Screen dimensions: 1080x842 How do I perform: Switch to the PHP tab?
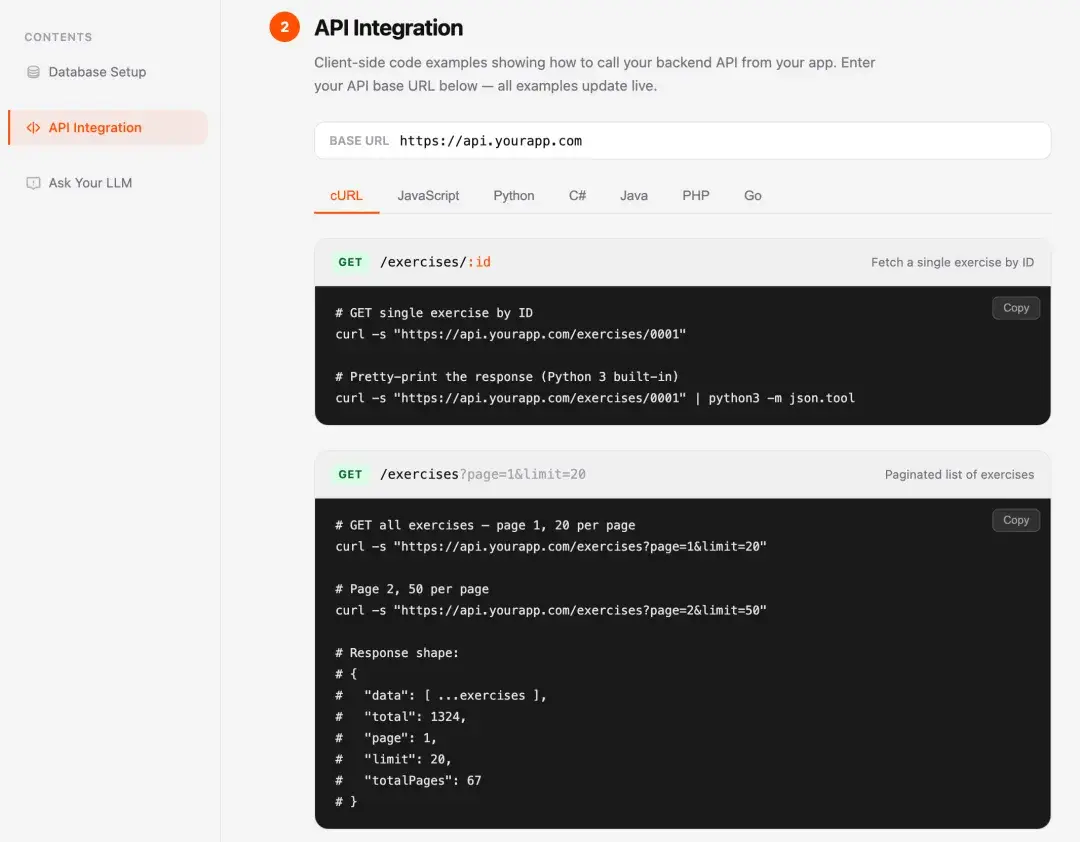tap(696, 196)
